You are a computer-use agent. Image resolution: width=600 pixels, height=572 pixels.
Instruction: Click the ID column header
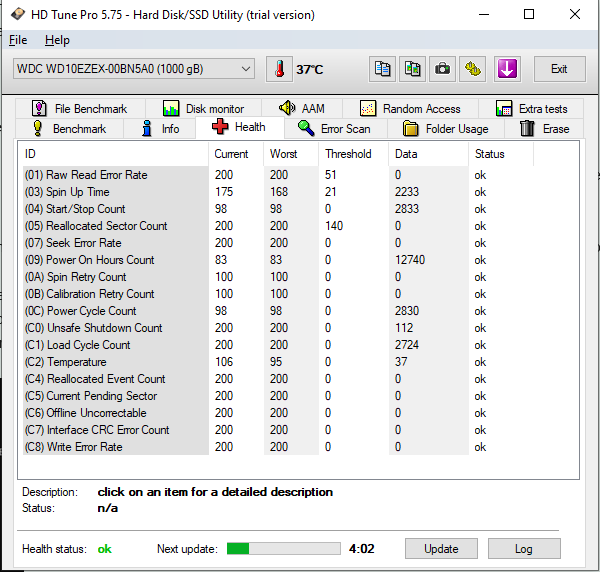(x=115, y=154)
